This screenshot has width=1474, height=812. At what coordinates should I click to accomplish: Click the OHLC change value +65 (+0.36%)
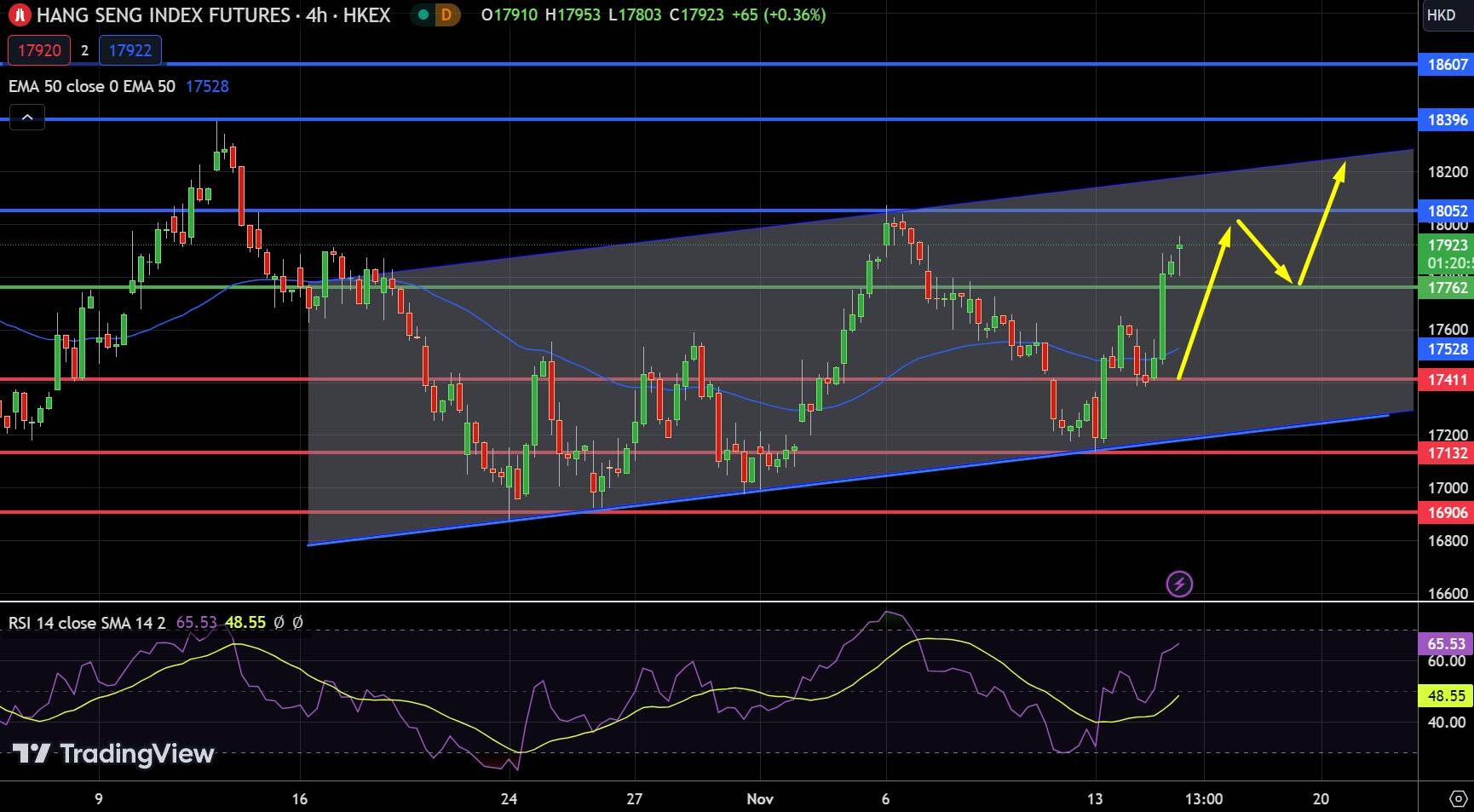(779, 14)
